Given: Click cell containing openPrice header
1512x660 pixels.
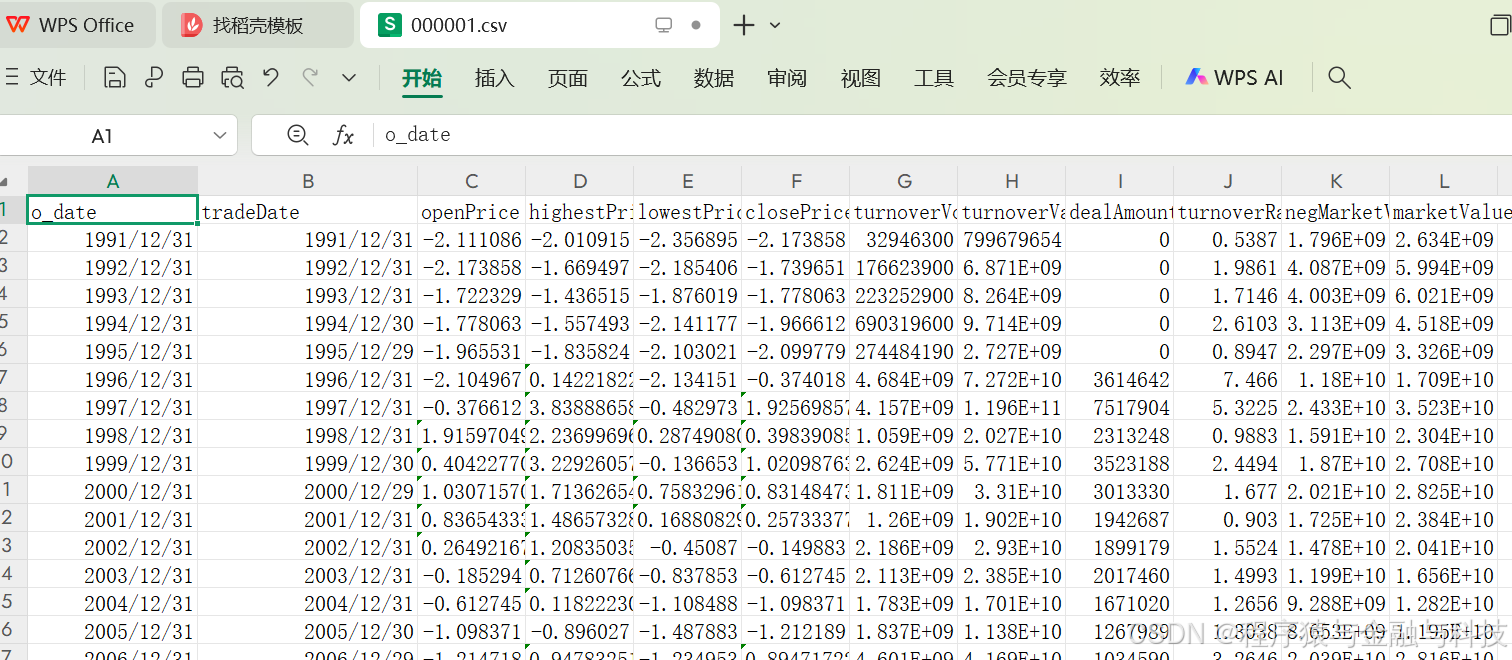Looking at the screenshot, I should point(472,211).
